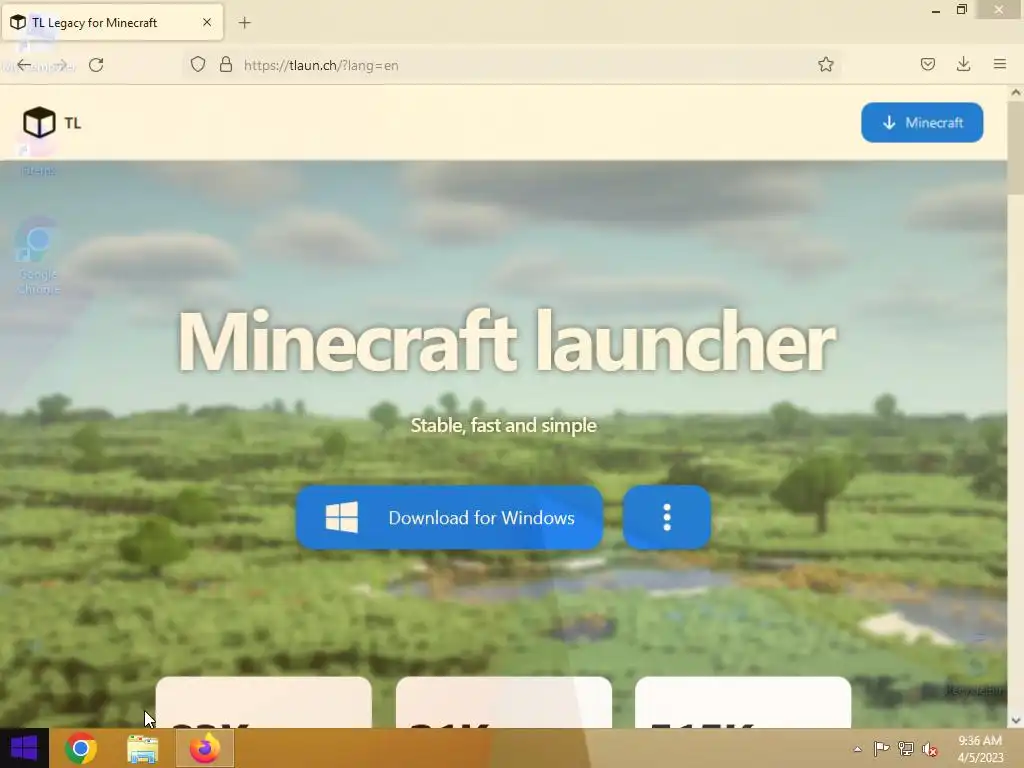Open the Action Center flag icon
The height and width of the screenshot is (768, 1024).
[881, 748]
